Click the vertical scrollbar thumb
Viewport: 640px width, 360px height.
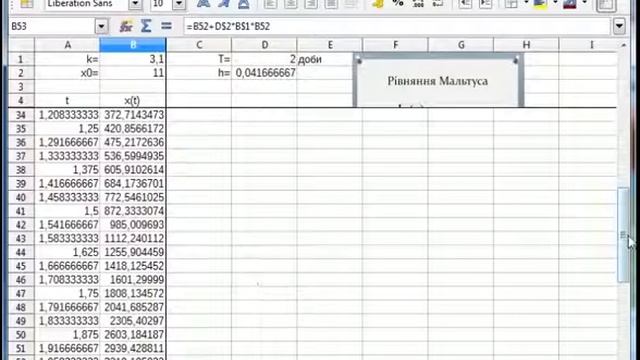[623, 235]
